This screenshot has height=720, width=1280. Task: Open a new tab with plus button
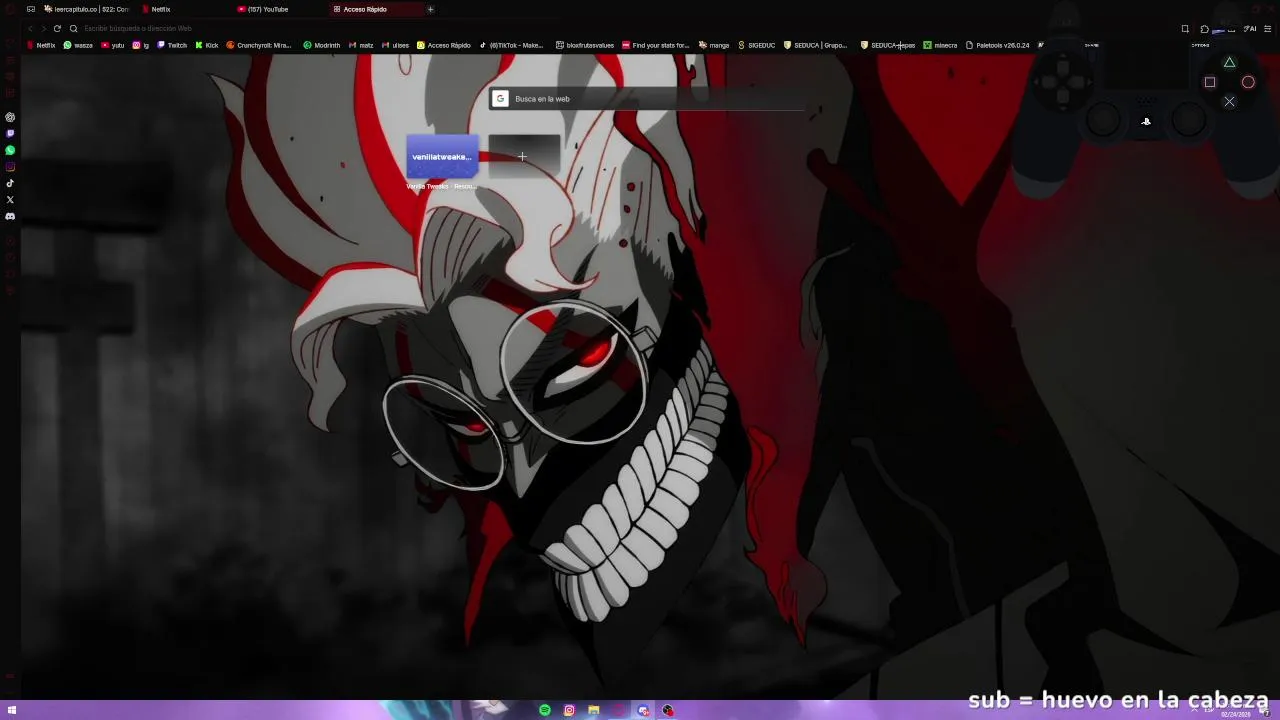430,9
